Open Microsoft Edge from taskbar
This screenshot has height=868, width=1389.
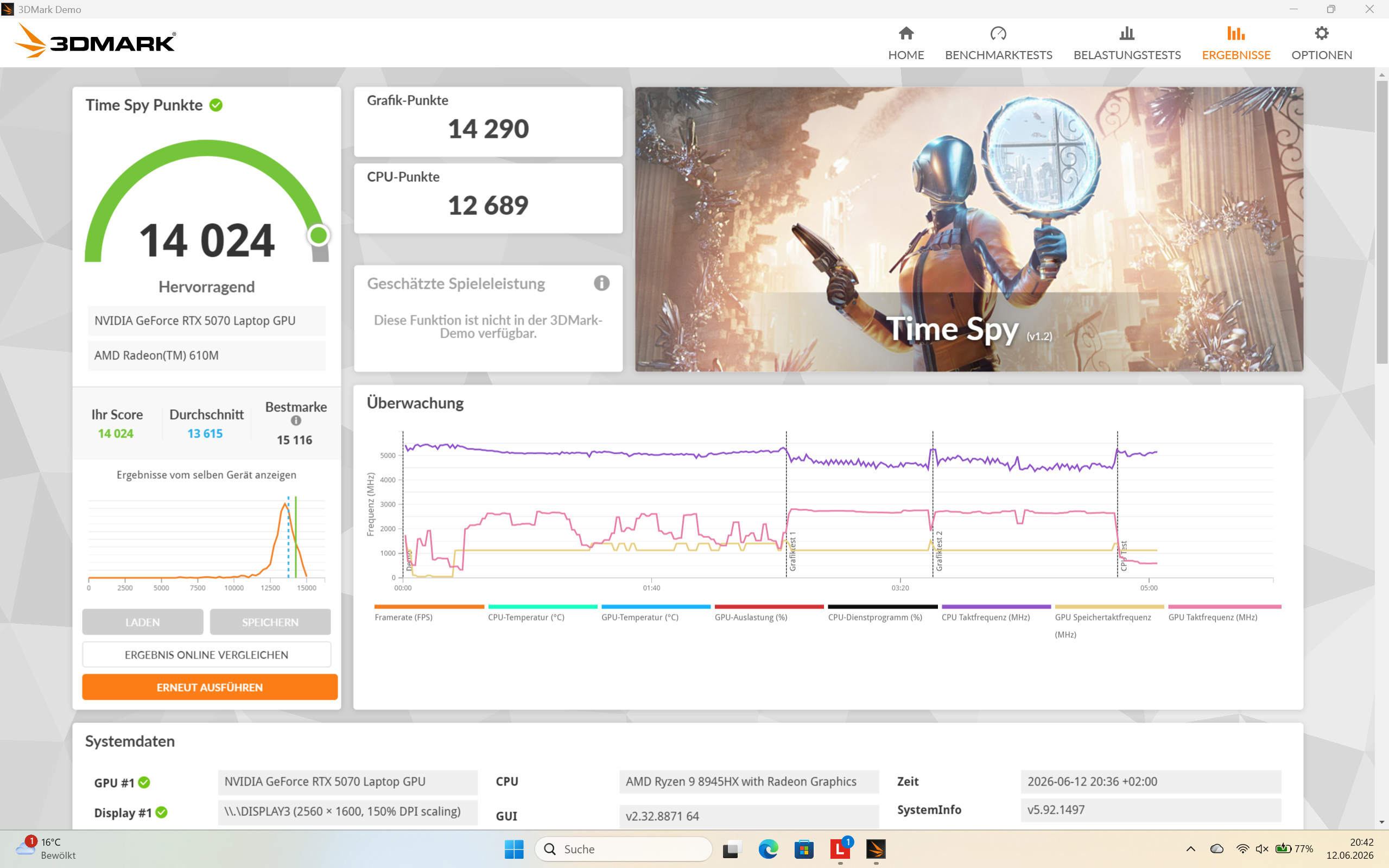pyautogui.click(x=768, y=849)
